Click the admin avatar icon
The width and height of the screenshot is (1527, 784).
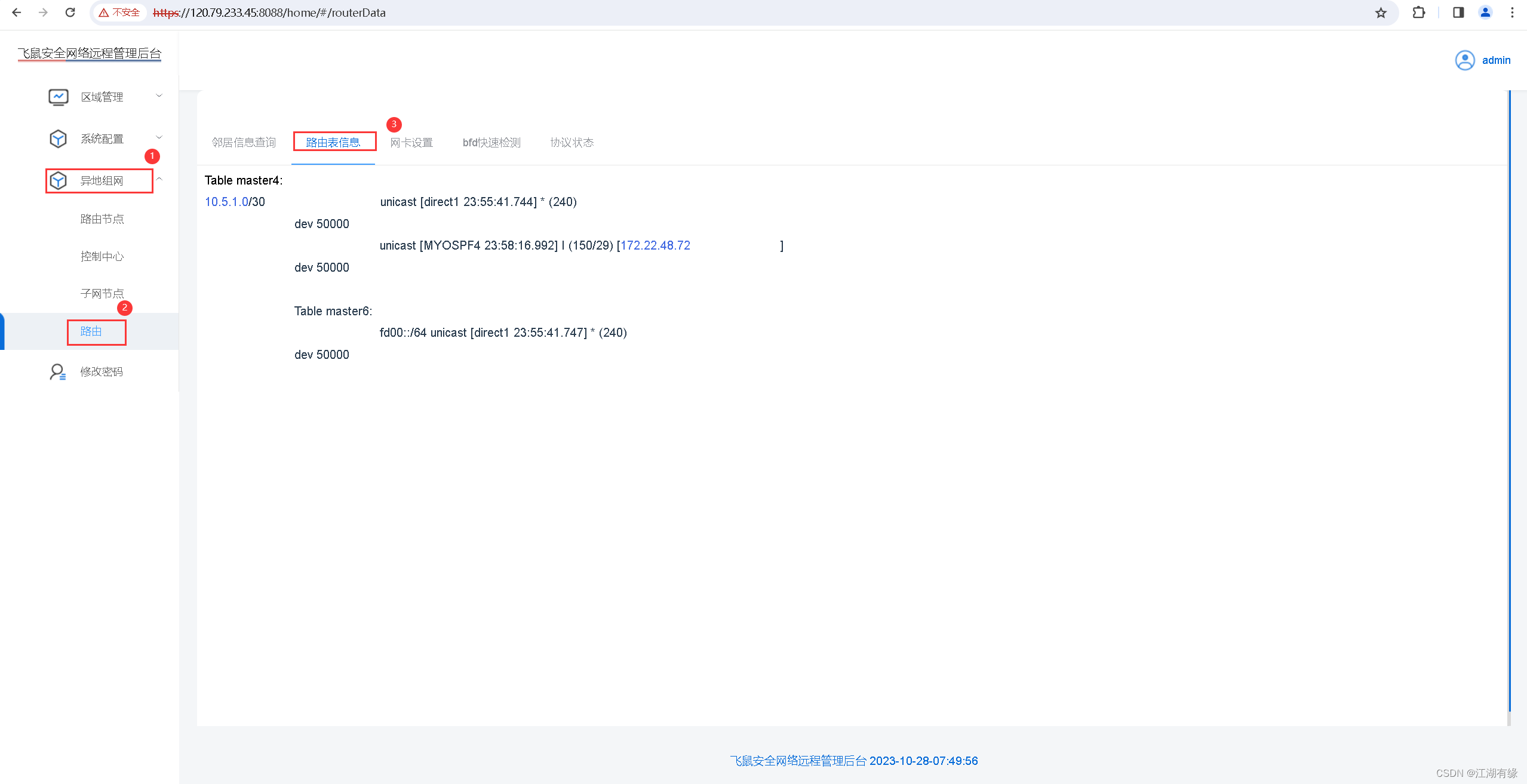coord(1464,60)
